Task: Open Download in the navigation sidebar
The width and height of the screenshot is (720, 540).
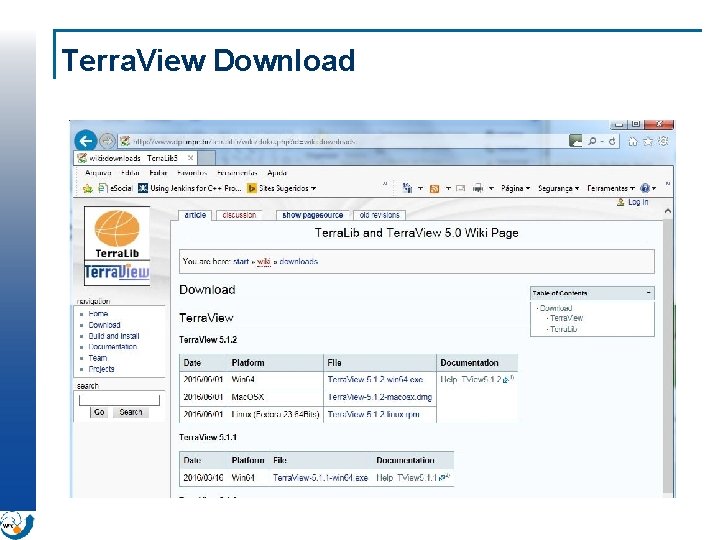Action: (104, 325)
